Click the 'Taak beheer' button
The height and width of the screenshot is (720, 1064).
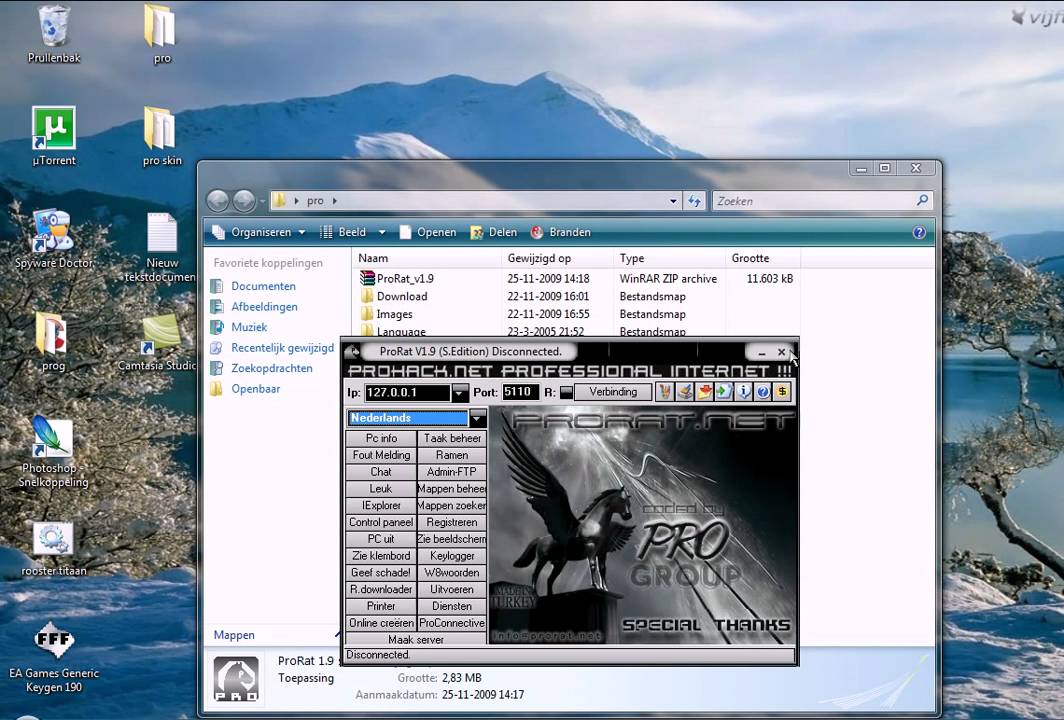[x=452, y=438]
